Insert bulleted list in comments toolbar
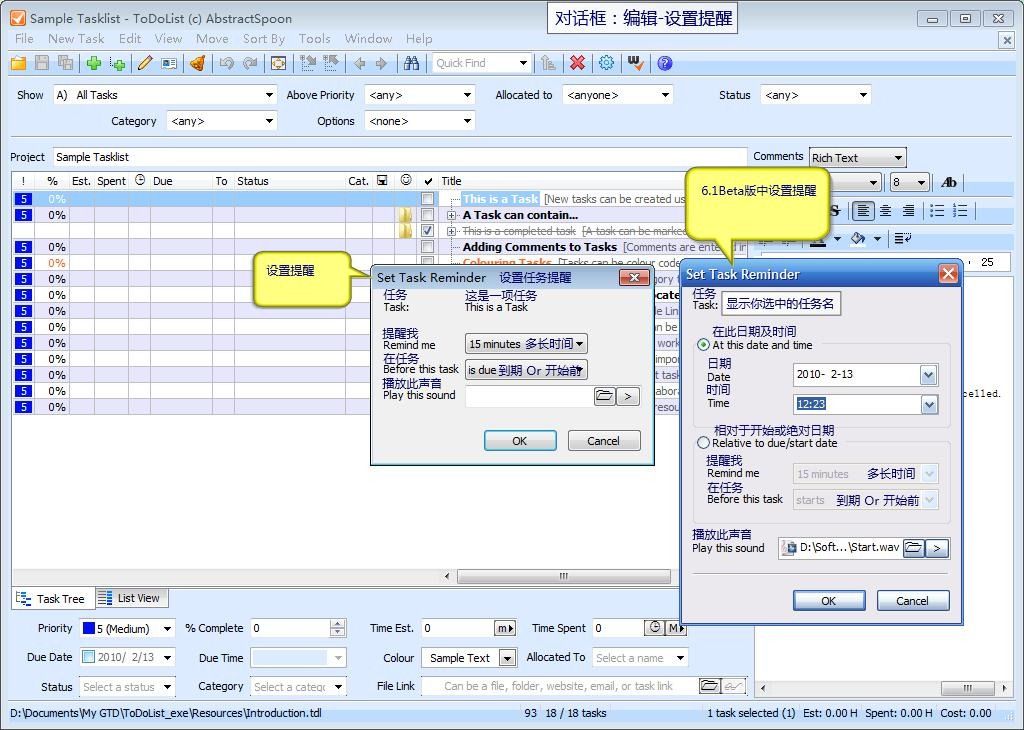This screenshot has width=1024, height=730. click(937, 211)
